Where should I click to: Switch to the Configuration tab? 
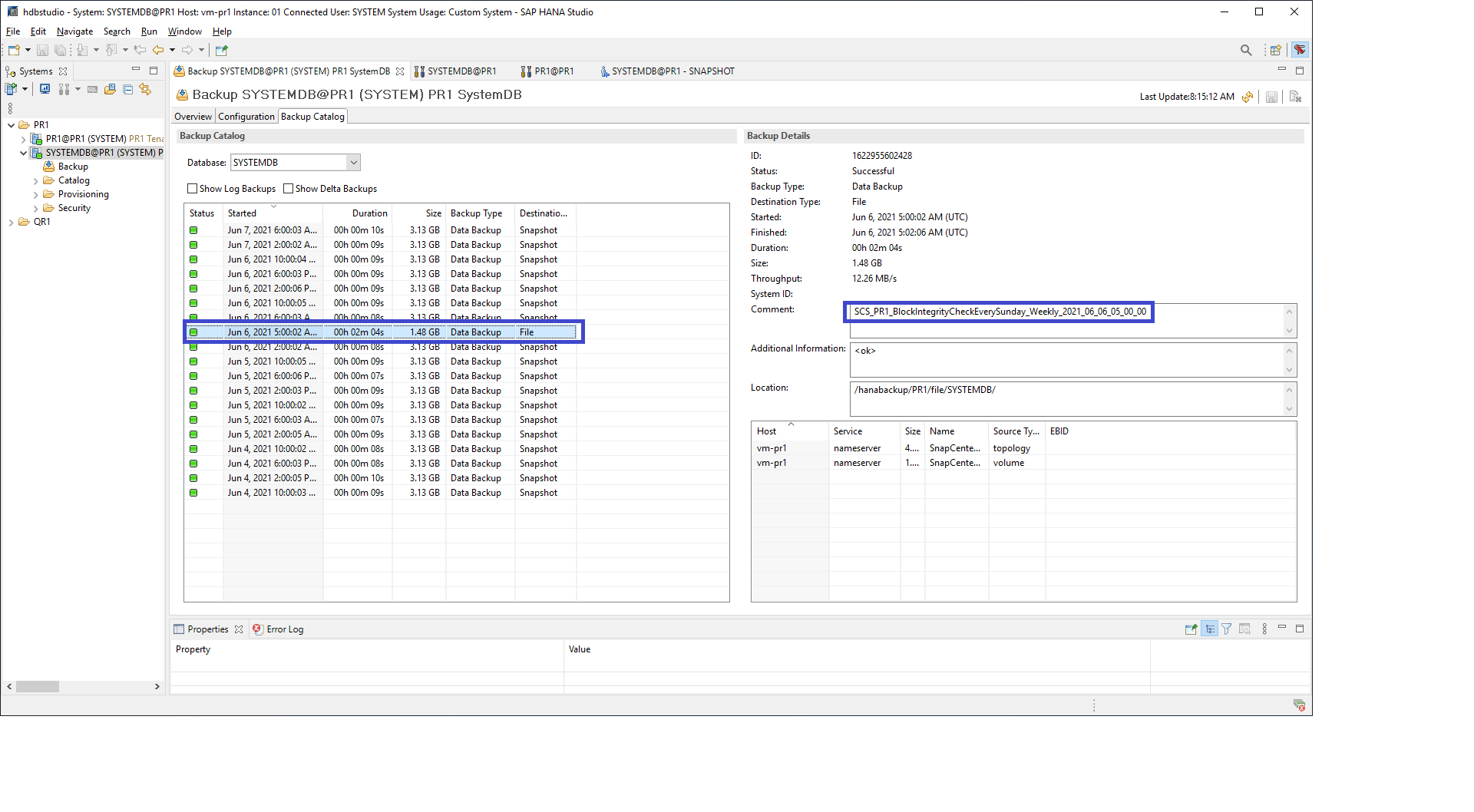[246, 117]
